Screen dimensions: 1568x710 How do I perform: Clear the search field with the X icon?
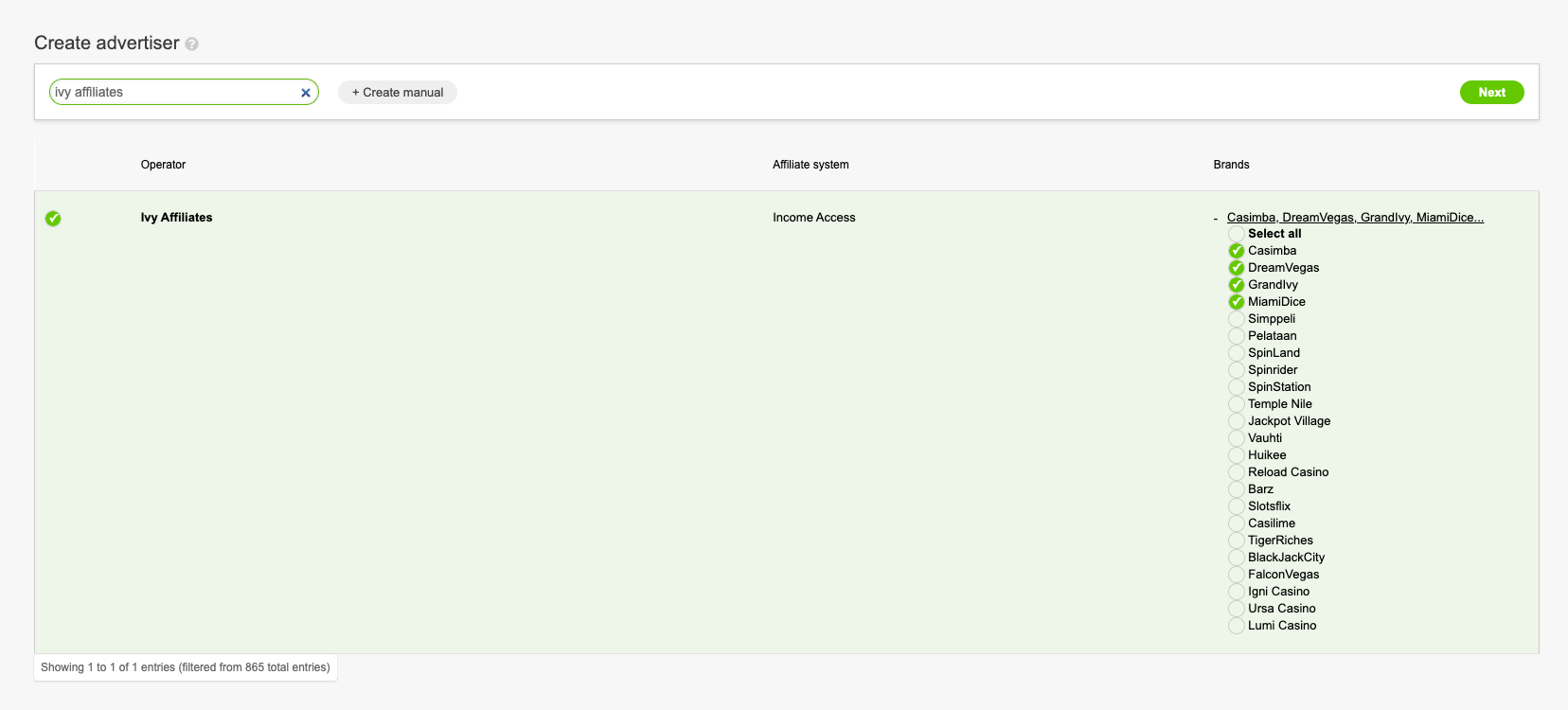(x=306, y=93)
